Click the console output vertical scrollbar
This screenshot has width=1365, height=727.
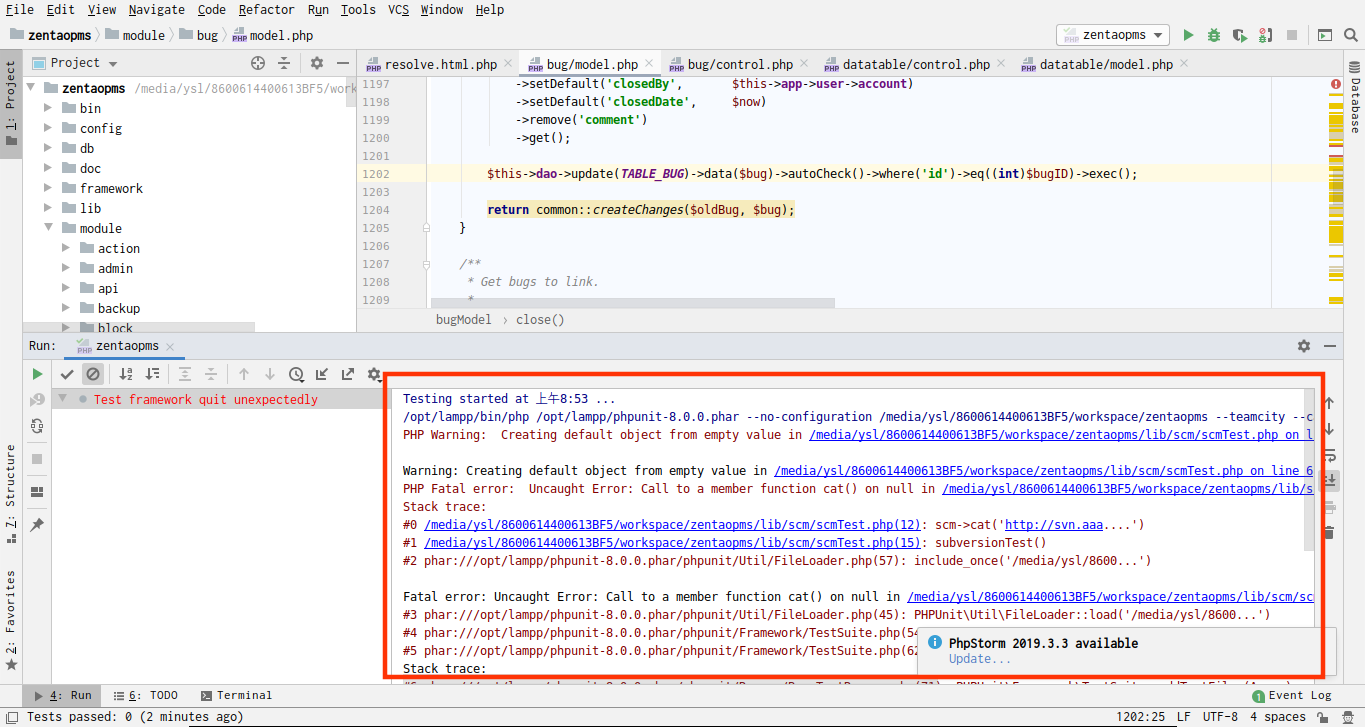1309,470
